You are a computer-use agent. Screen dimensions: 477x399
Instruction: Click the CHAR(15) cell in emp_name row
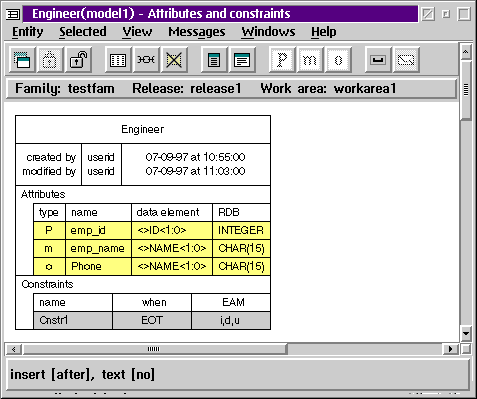241,249
